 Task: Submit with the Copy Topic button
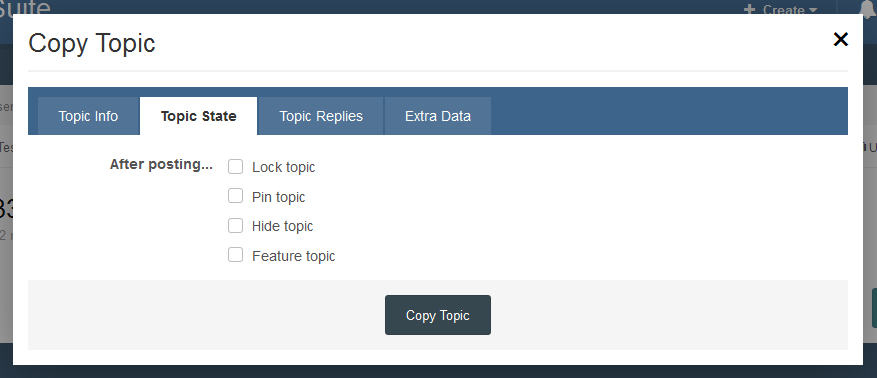pyautogui.click(x=438, y=315)
